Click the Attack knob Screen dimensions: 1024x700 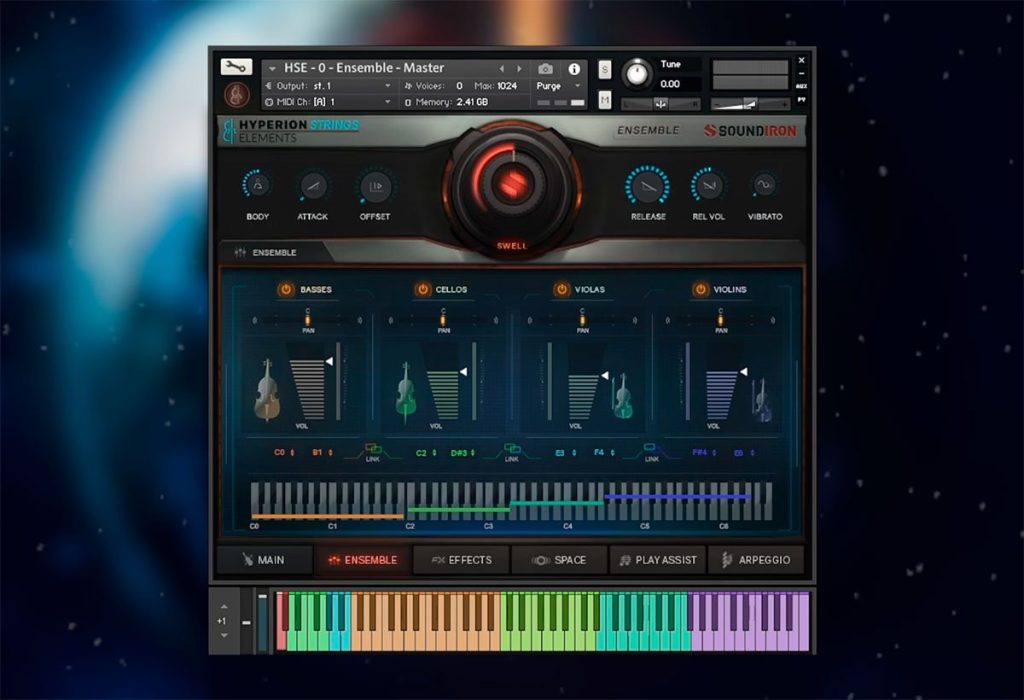[x=313, y=187]
